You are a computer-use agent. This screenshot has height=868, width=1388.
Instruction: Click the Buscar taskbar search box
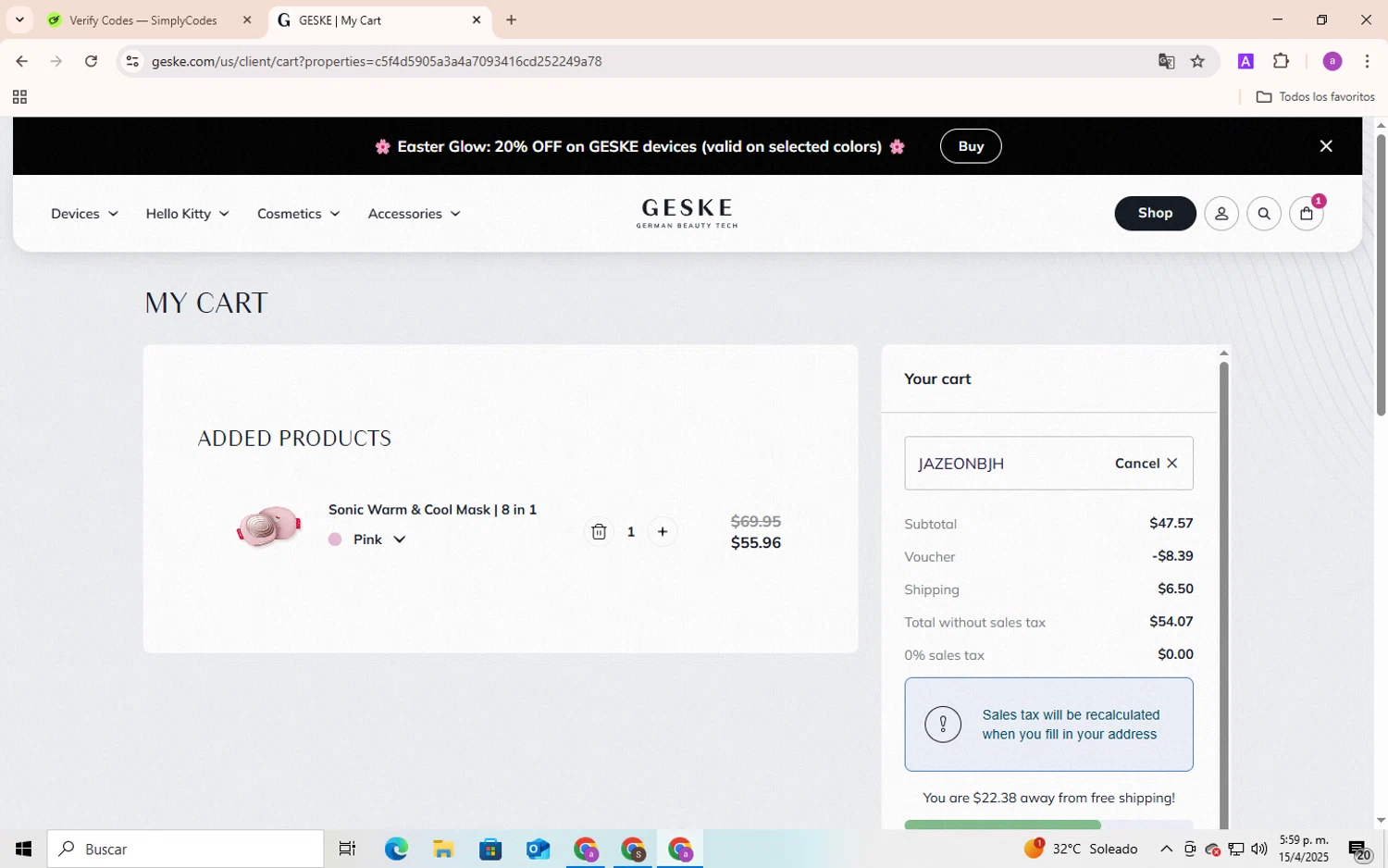pyautogui.click(x=186, y=849)
